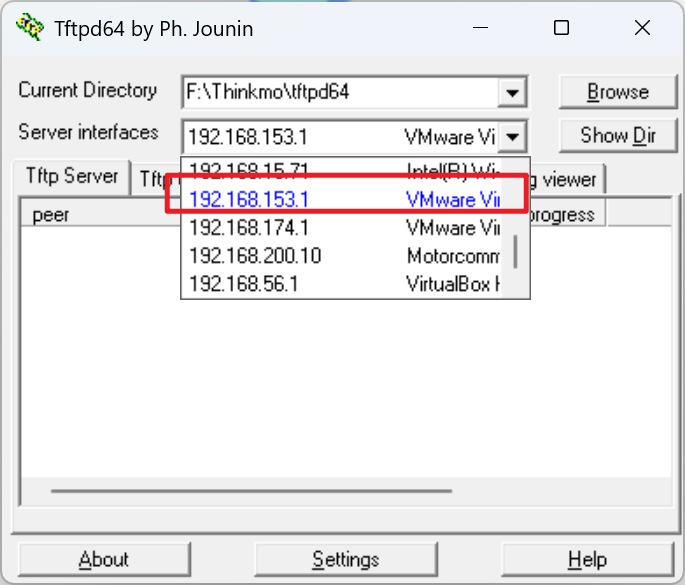Click the progress column header
685x585 pixels.
(567, 215)
